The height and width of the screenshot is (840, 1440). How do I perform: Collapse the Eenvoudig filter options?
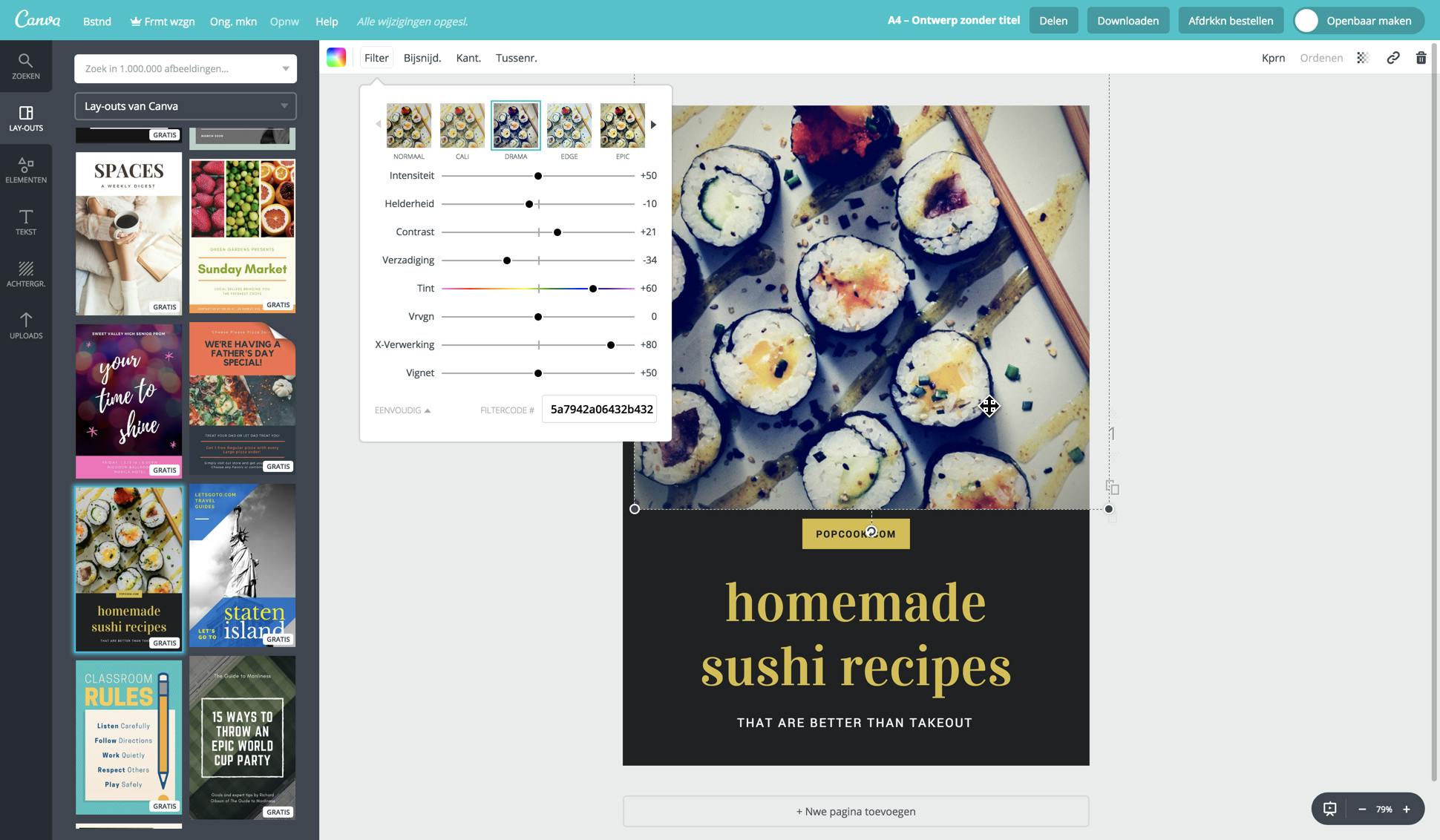[402, 410]
